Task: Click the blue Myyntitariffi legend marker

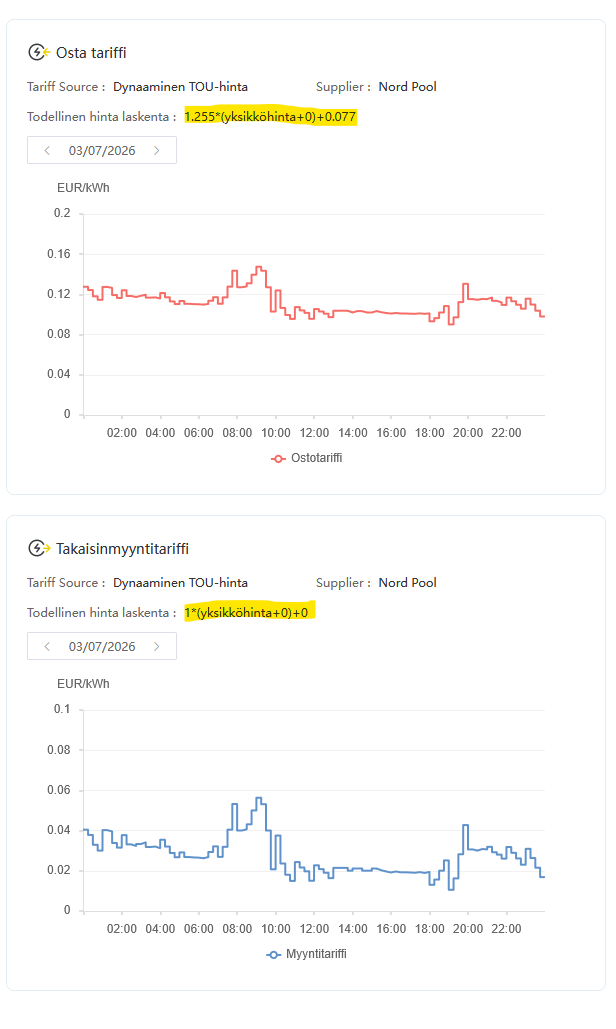Action: tap(274, 954)
